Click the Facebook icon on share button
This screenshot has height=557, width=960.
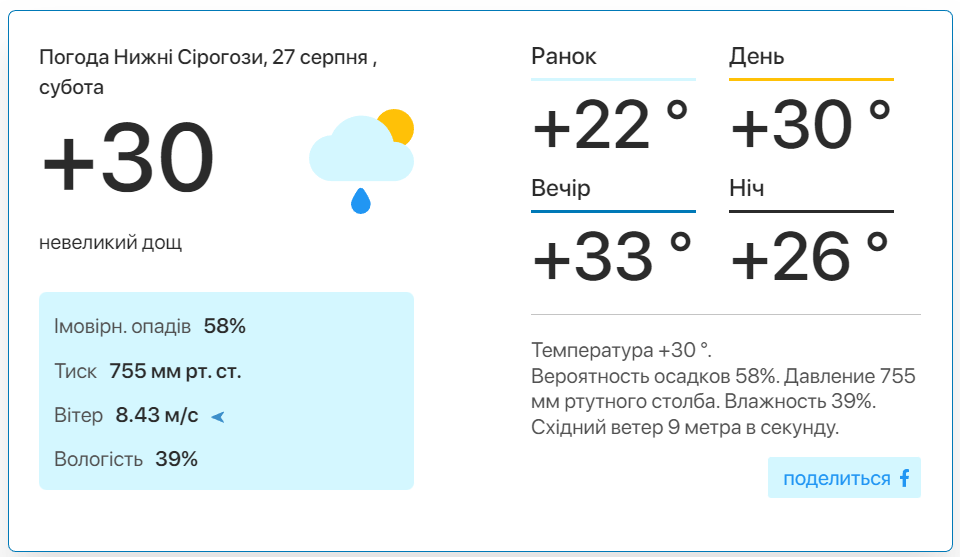tap(904, 478)
